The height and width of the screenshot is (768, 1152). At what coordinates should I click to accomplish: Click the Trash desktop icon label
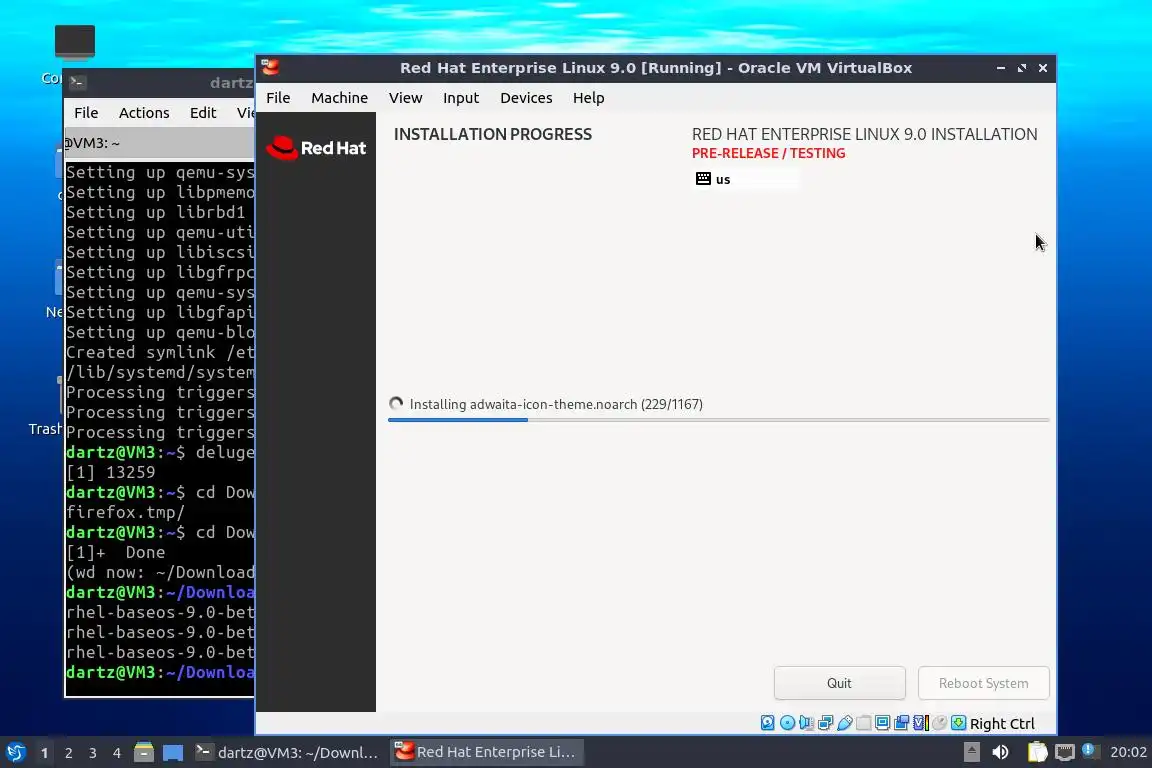pyautogui.click(x=45, y=429)
